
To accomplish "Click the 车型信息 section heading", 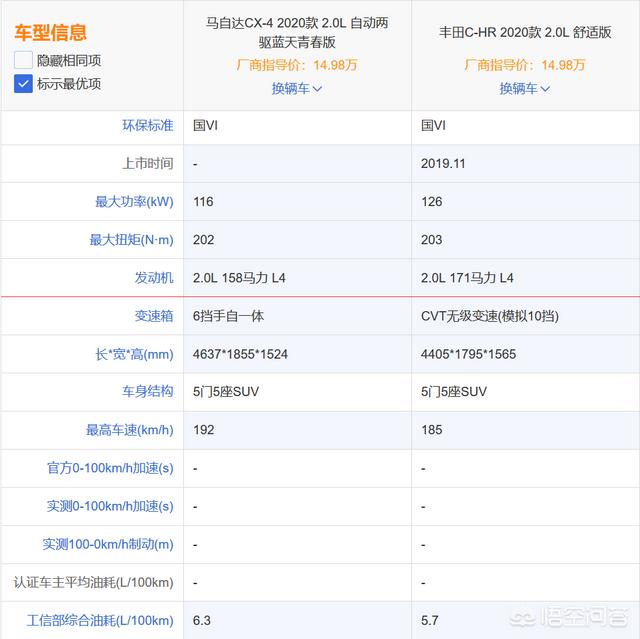I will pyautogui.click(x=50, y=34).
